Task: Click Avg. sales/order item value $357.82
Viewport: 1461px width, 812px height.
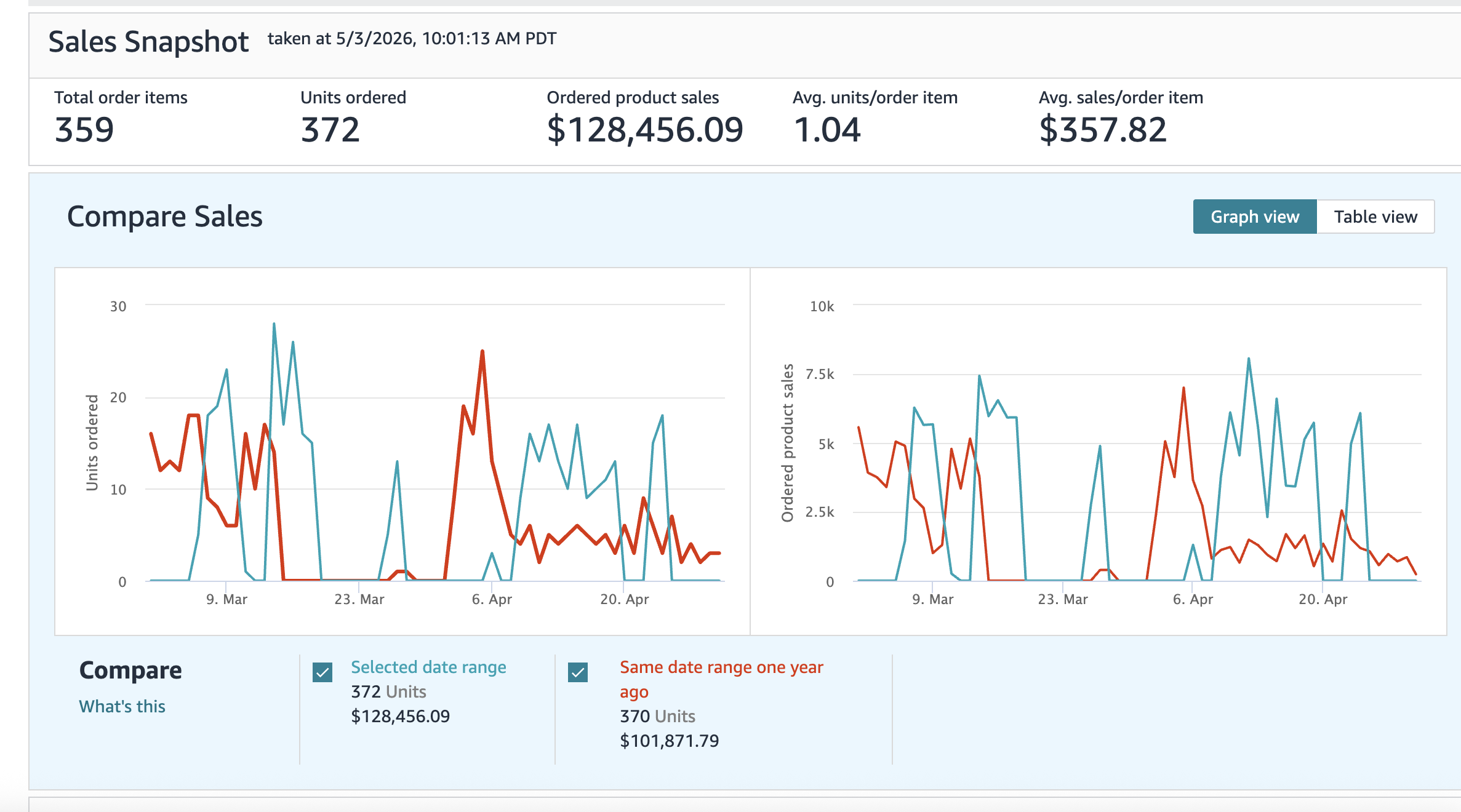Action: coord(1103,130)
